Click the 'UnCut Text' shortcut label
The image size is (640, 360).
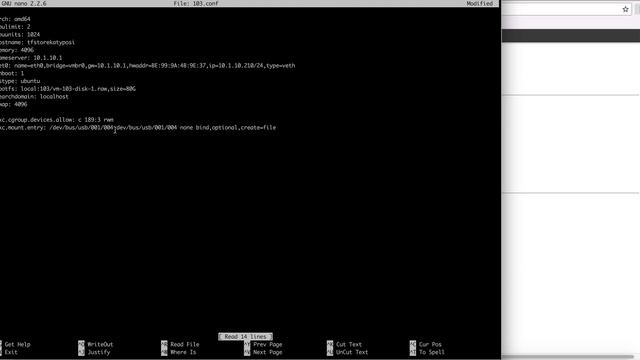(352, 352)
